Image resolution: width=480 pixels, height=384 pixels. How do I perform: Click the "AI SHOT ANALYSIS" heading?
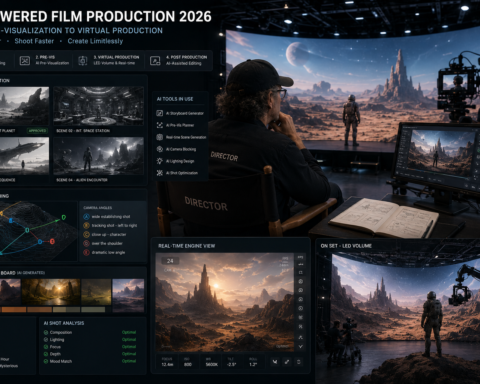pyautogui.click(x=64, y=323)
